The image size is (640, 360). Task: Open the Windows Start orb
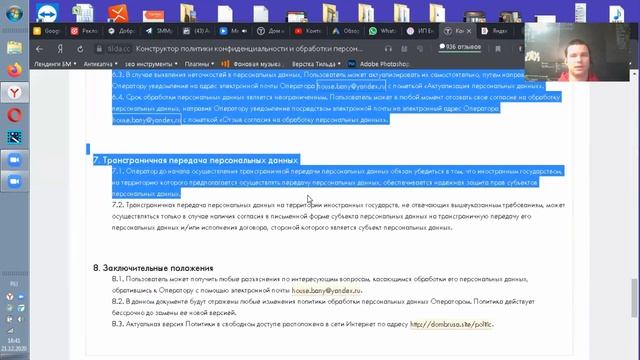coord(14,13)
